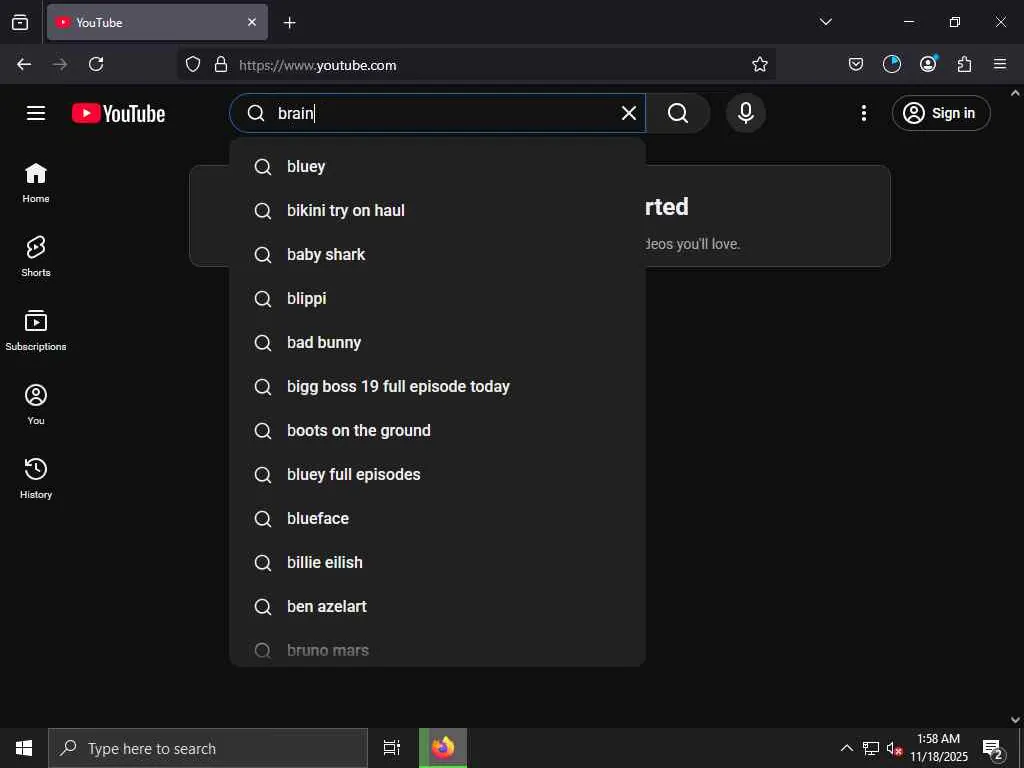Select the 'baby shark' suggestion
Image resolution: width=1024 pixels, height=768 pixels.
point(438,255)
